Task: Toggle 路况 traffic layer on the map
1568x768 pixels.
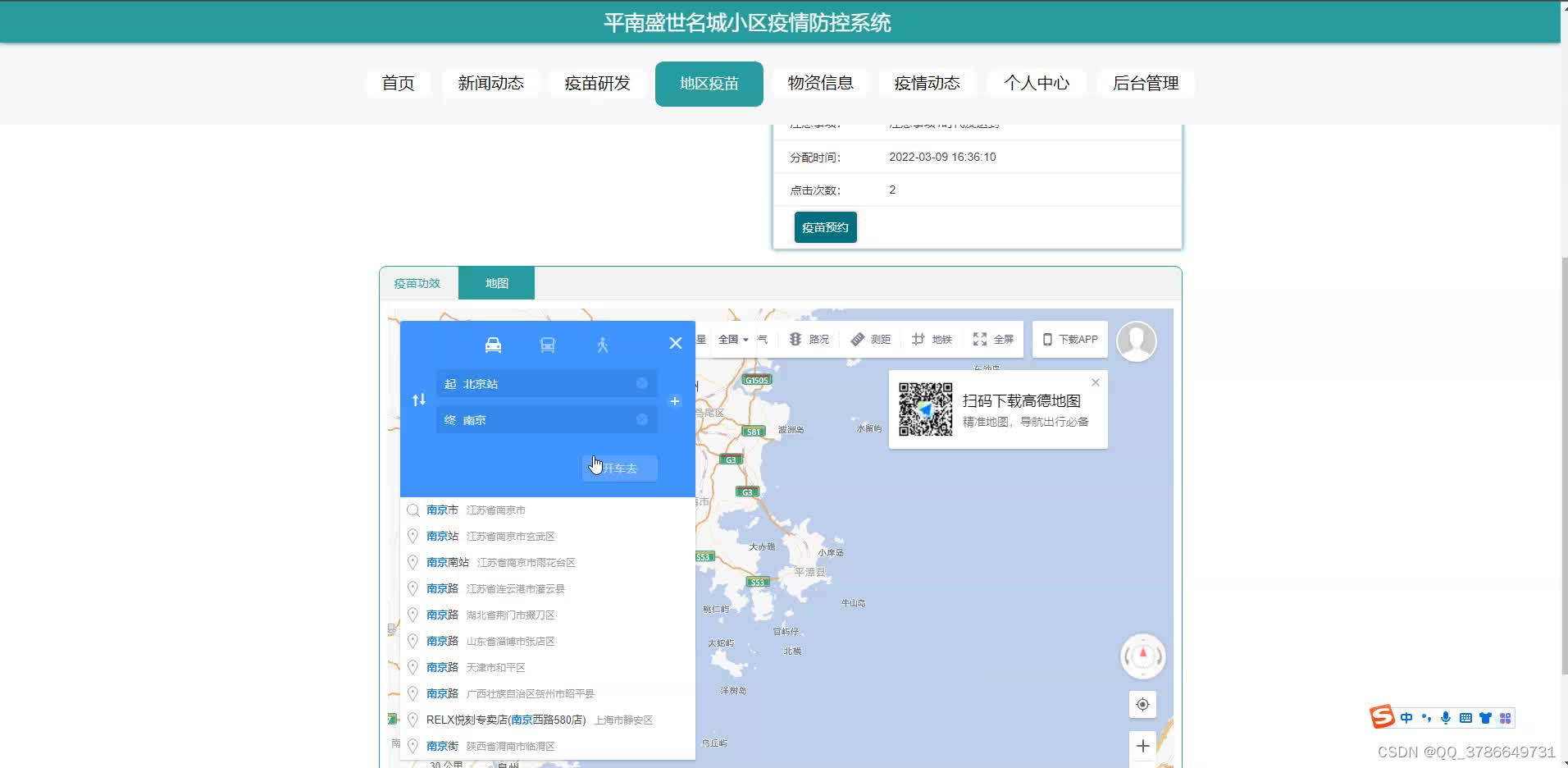Action: (x=809, y=339)
